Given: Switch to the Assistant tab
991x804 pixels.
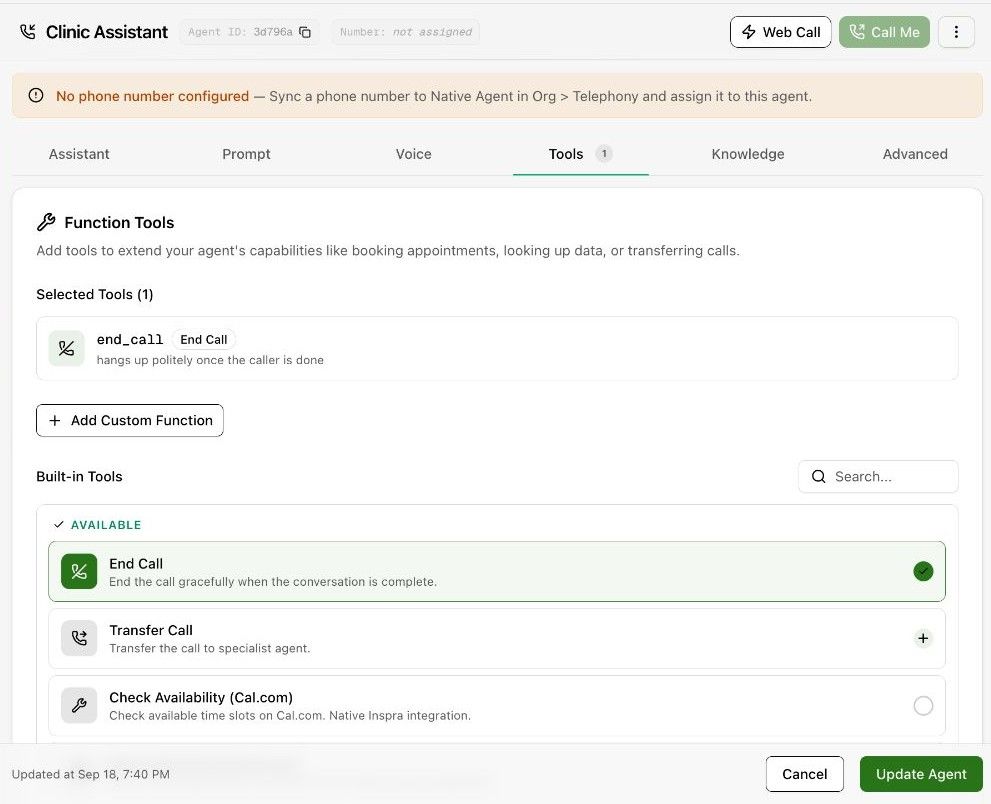Looking at the screenshot, I should pyautogui.click(x=79, y=154).
